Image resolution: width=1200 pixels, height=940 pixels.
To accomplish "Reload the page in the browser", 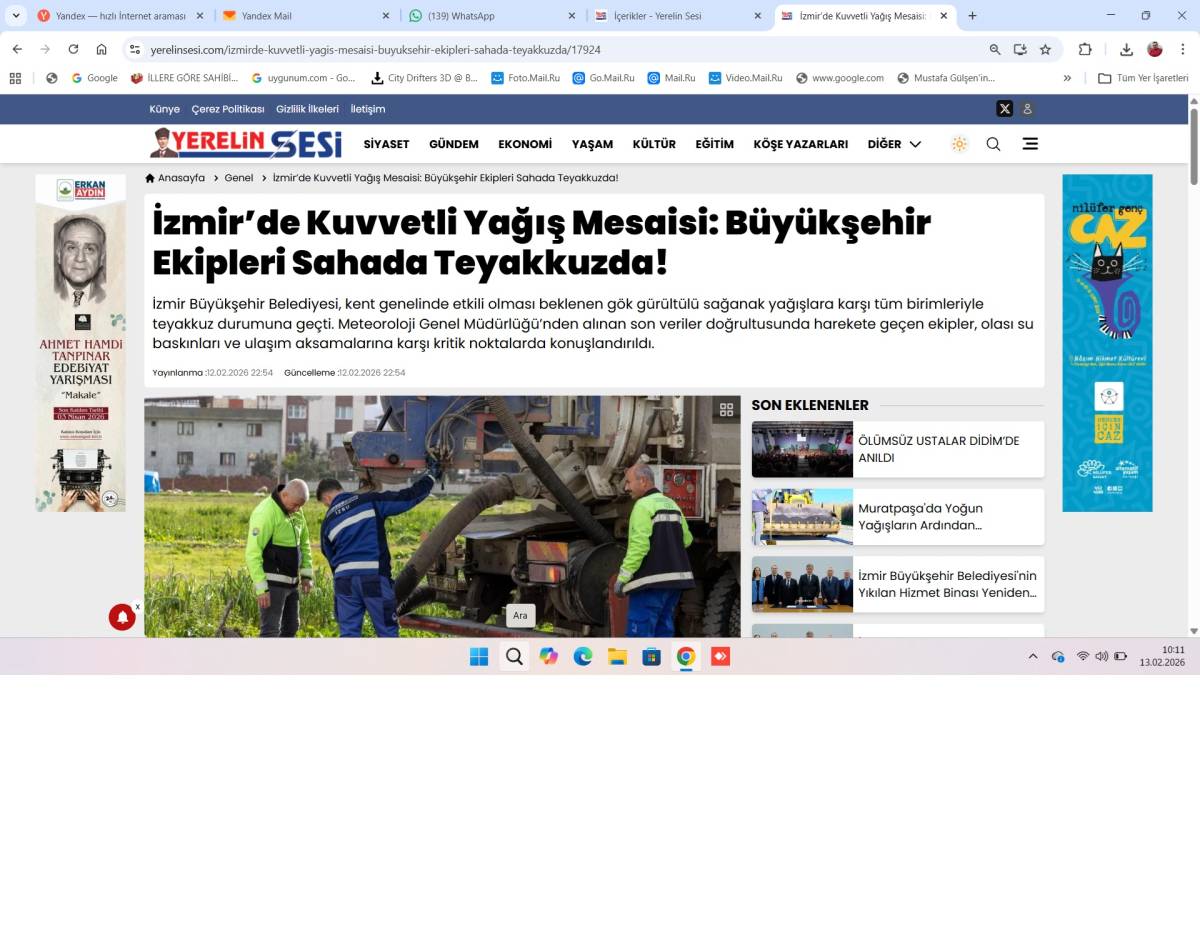I will click(73, 49).
